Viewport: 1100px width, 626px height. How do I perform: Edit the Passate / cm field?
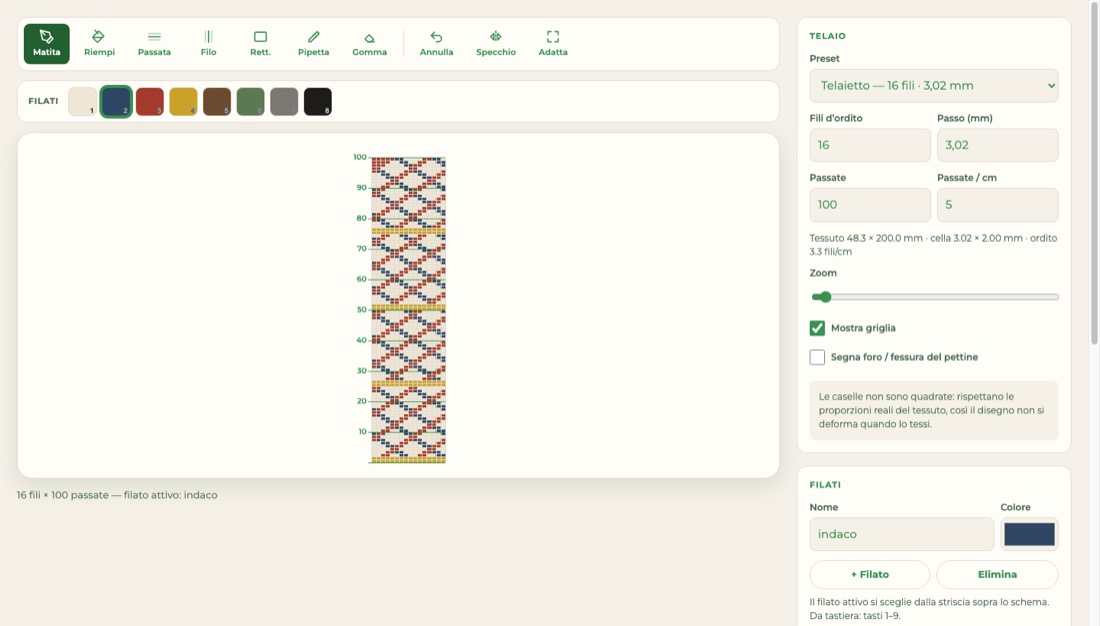[x=998, y=205]
